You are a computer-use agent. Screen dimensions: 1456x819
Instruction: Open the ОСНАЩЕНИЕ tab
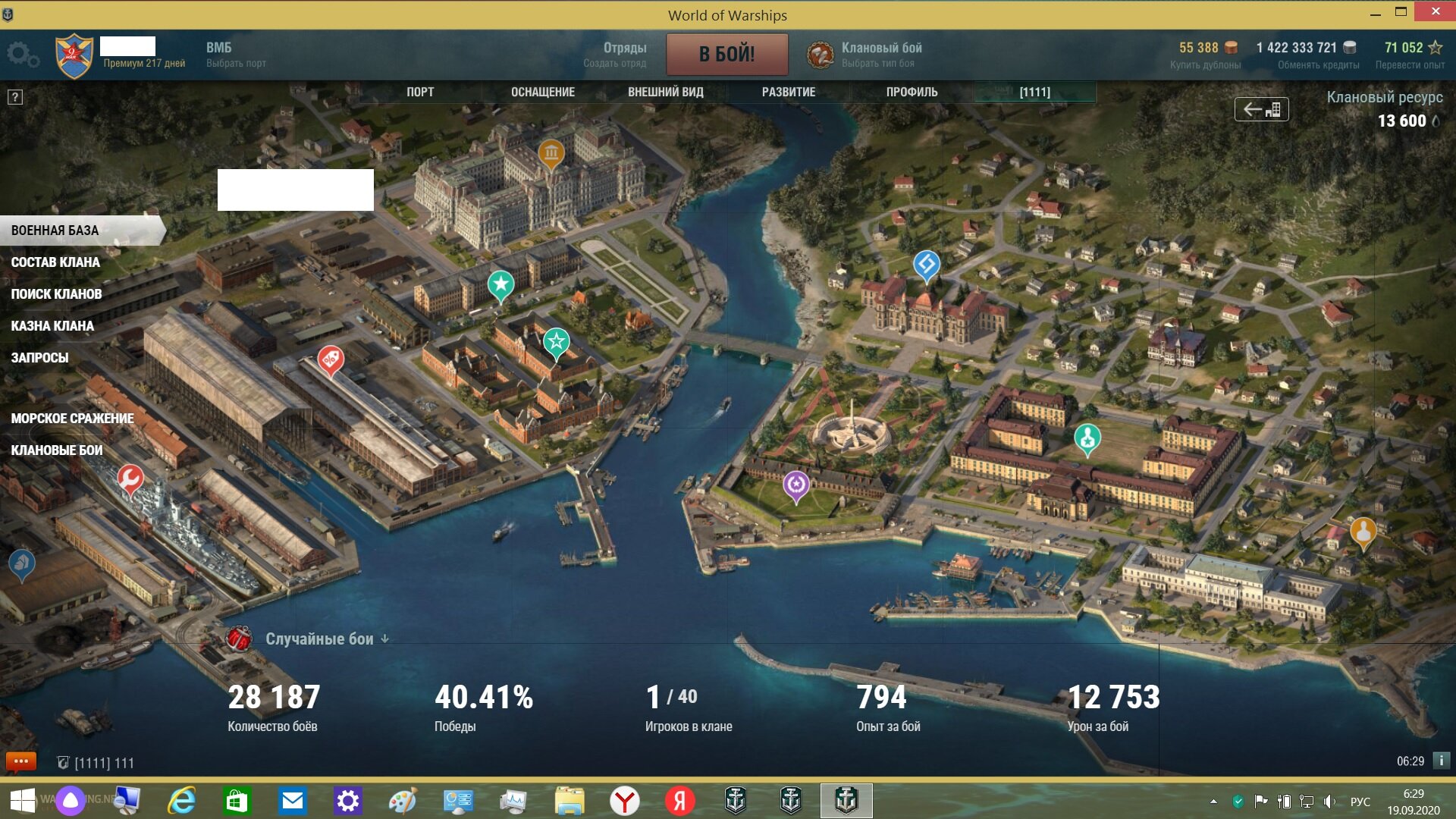(x=543, y=92)
